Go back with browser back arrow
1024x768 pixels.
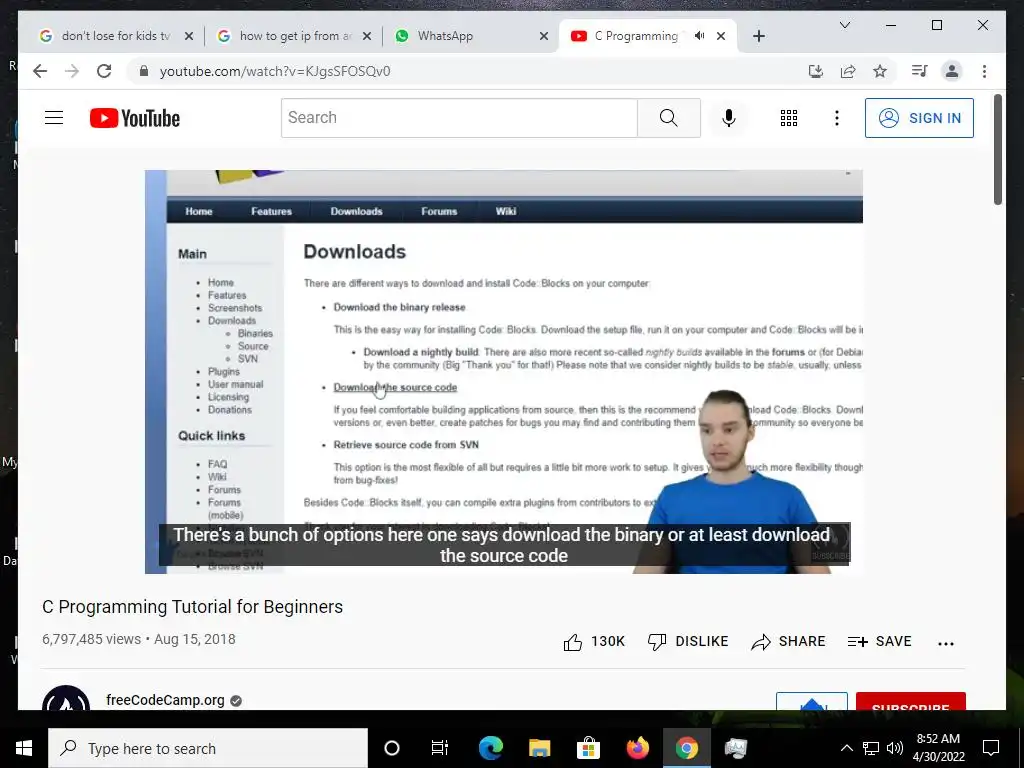40,71
